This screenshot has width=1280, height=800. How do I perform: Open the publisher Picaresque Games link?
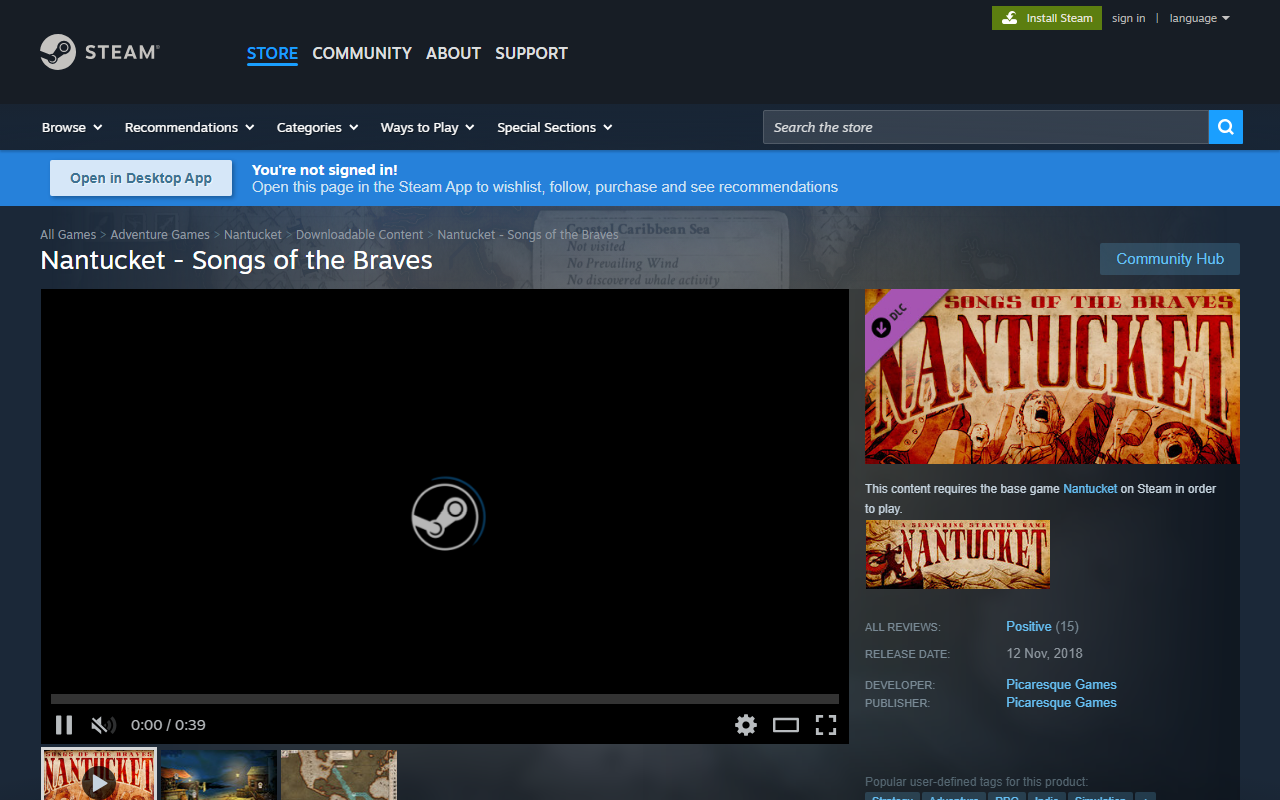click(1061, 702)
